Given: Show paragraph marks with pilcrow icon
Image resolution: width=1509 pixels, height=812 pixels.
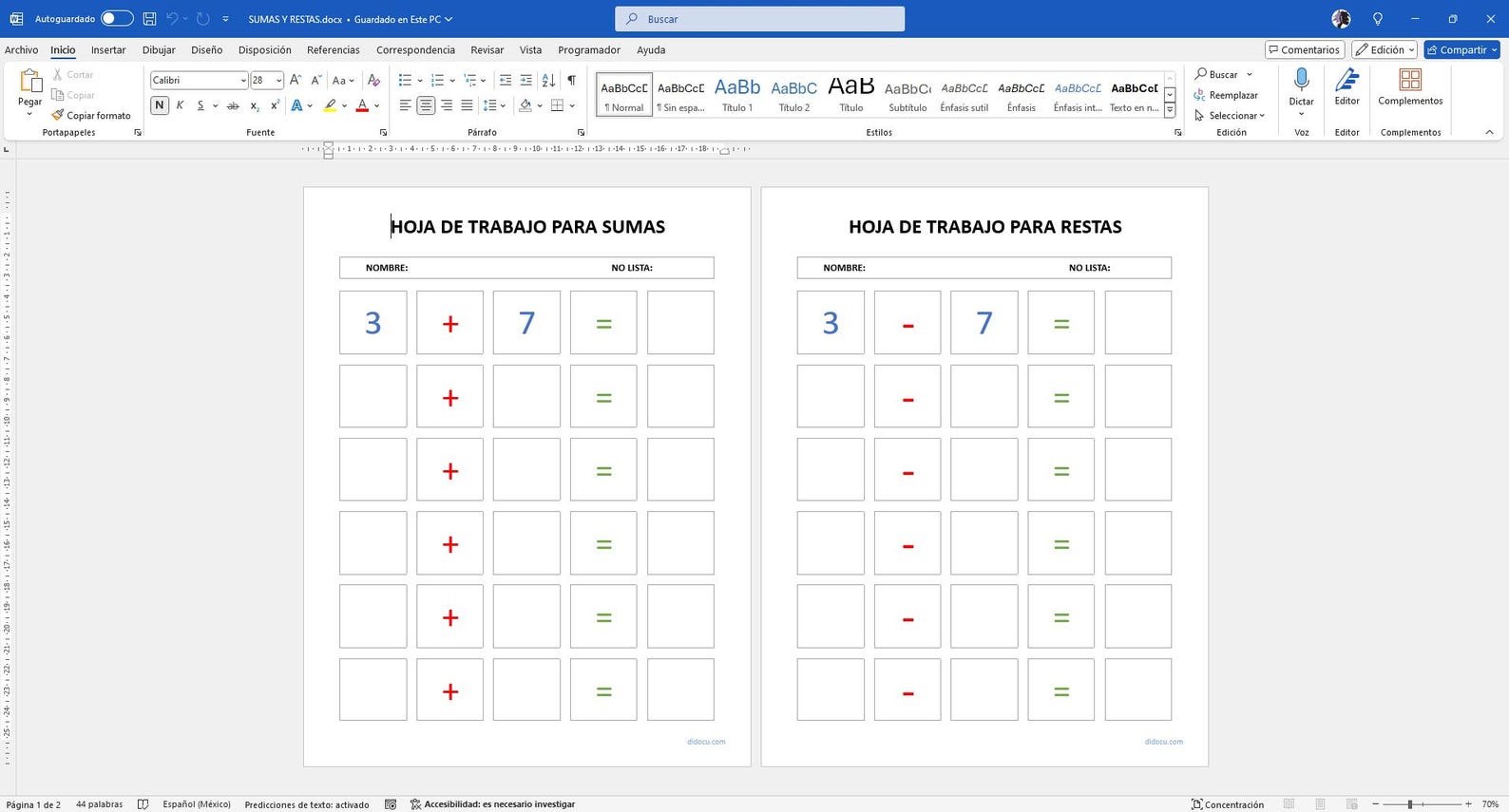Looking at the screenshot, I should click(571, 80).
